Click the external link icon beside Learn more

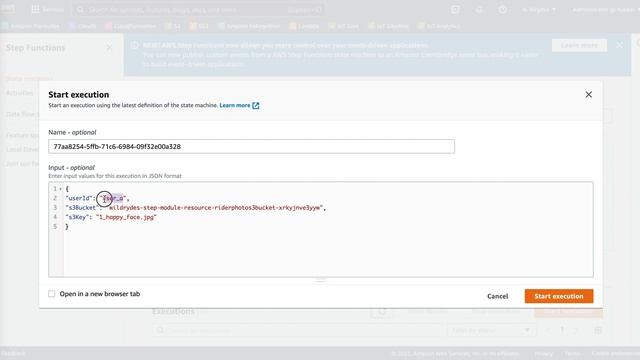(256, 105)
